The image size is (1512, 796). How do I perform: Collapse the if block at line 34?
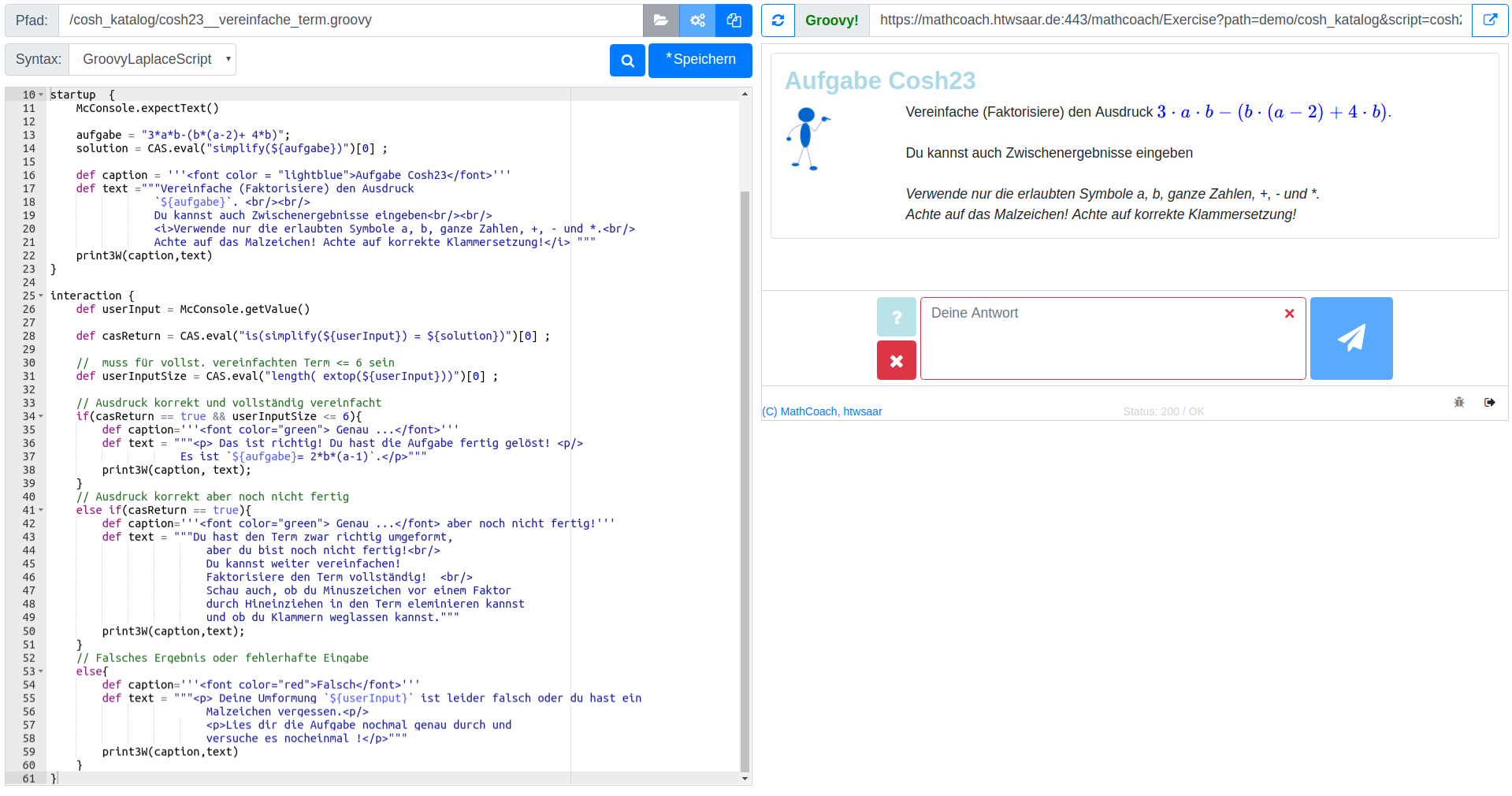41,417
